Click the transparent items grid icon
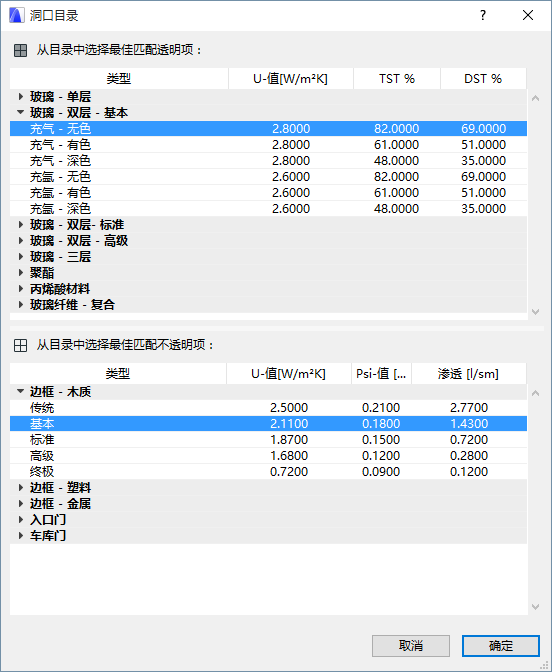The image size is (552, 672). [20, 51]
